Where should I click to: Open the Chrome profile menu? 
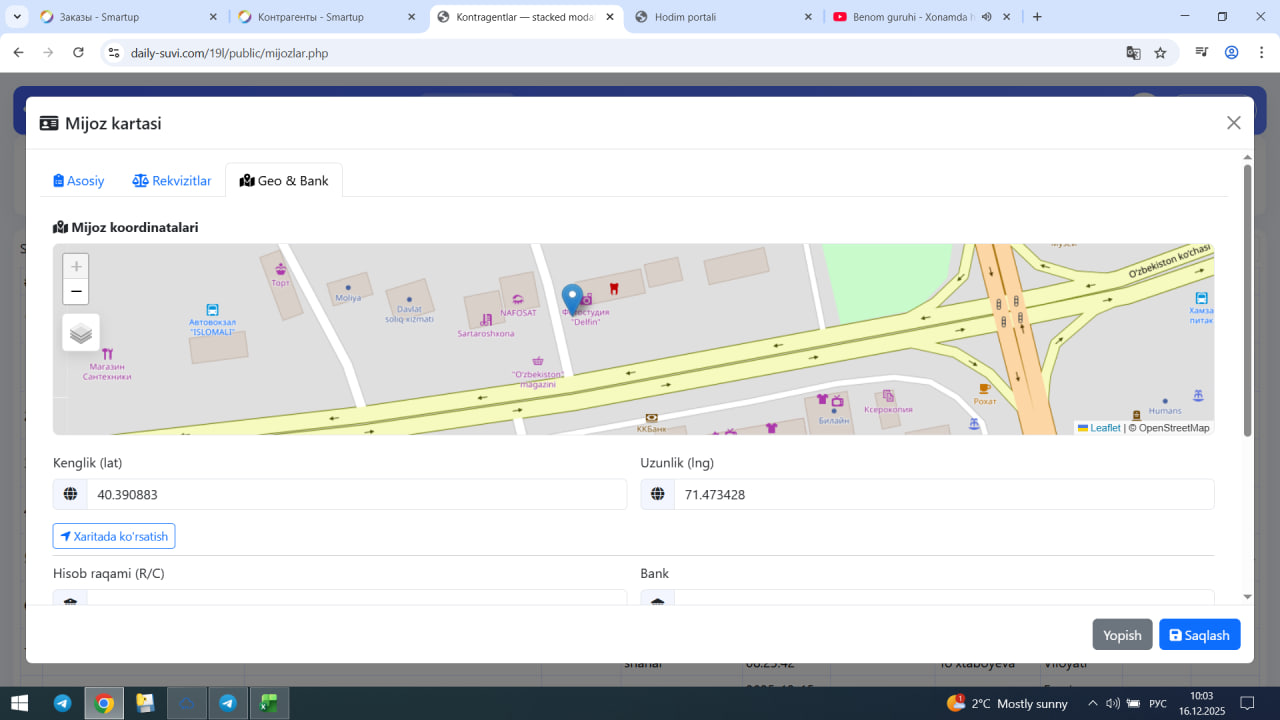[1232, 53]
